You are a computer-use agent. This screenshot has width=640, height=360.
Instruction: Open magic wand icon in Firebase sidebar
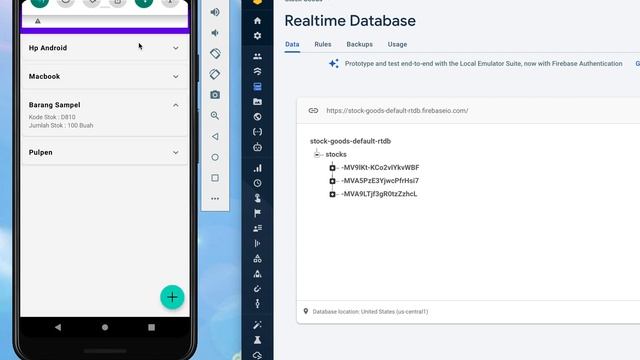pyautogui.click(x=258, y=325)
